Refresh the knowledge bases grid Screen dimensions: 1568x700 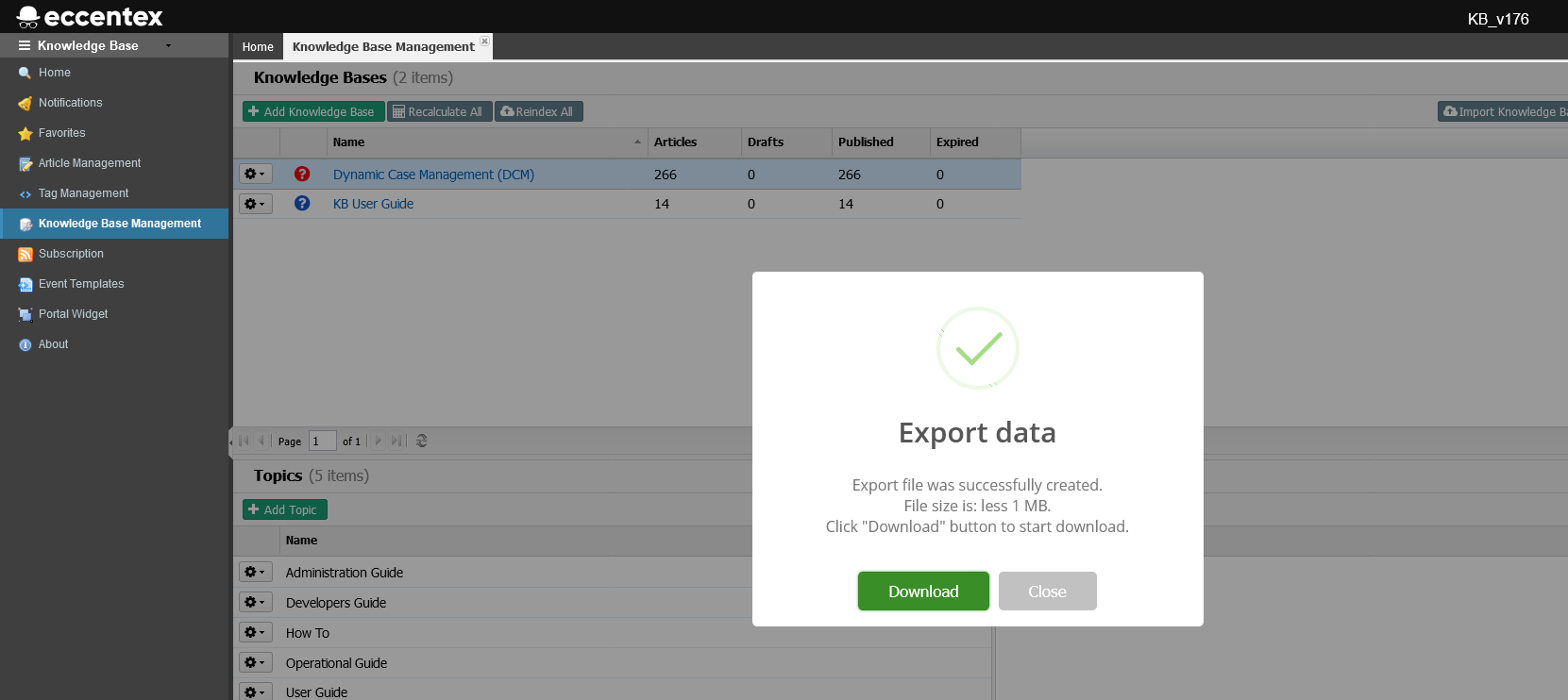point(422,441)
